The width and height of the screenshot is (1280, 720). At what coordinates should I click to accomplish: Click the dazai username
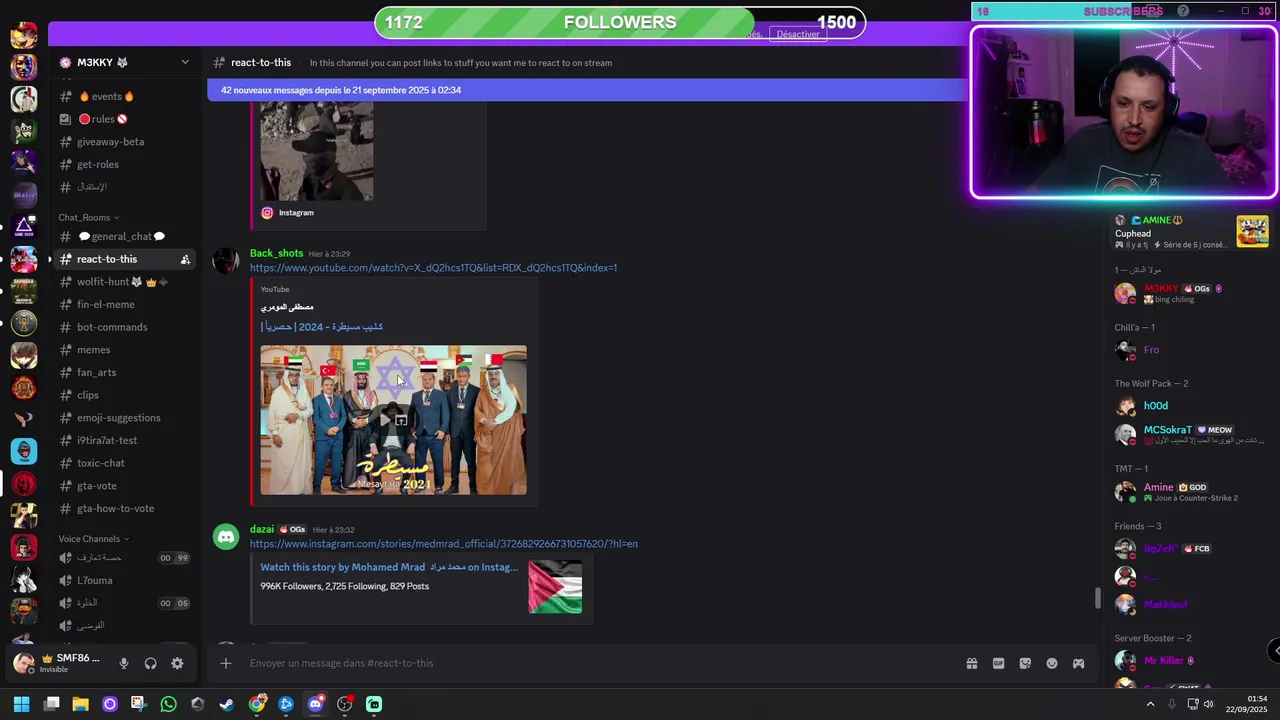[262, 529]
